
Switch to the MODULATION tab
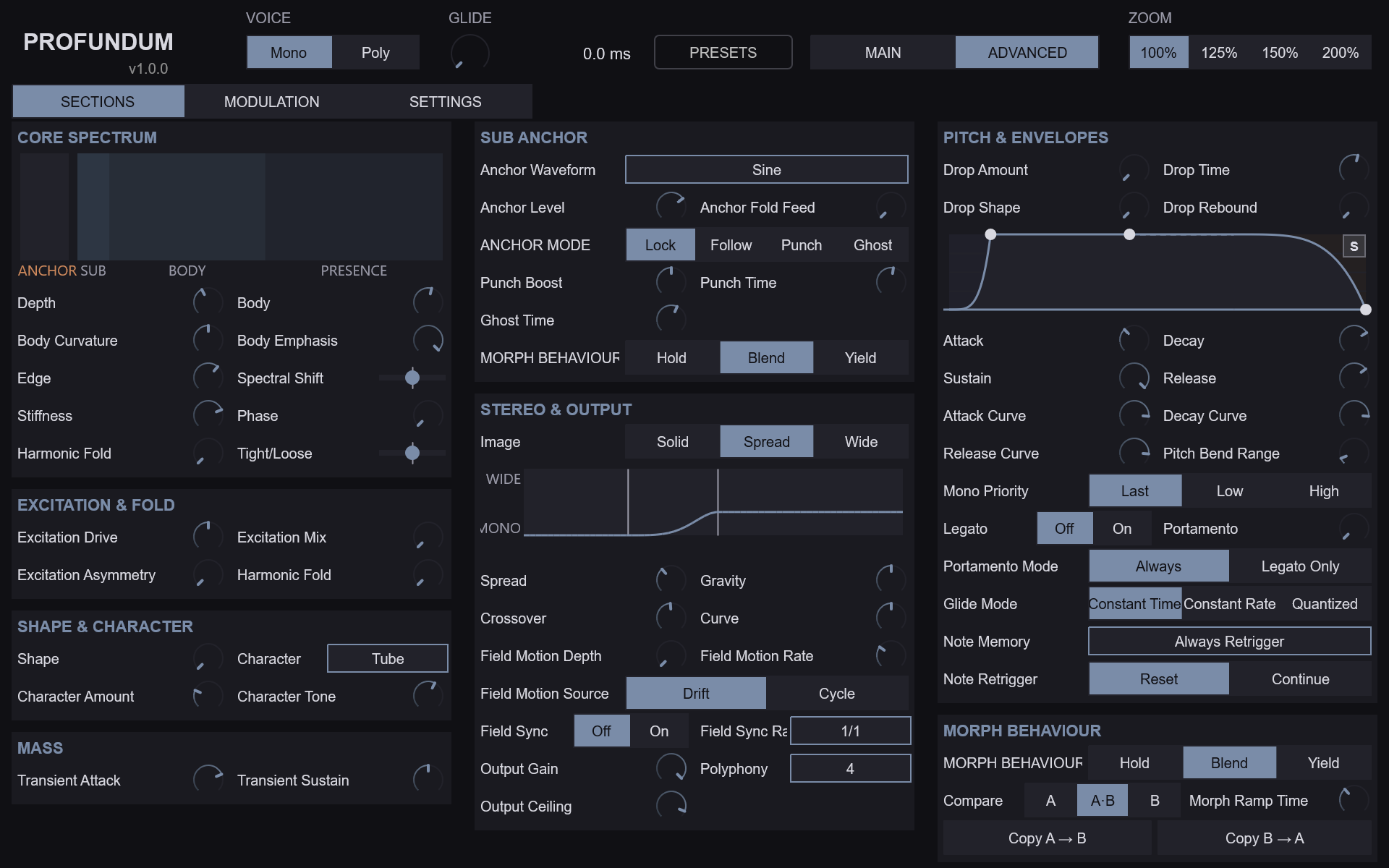coord(271,101)
